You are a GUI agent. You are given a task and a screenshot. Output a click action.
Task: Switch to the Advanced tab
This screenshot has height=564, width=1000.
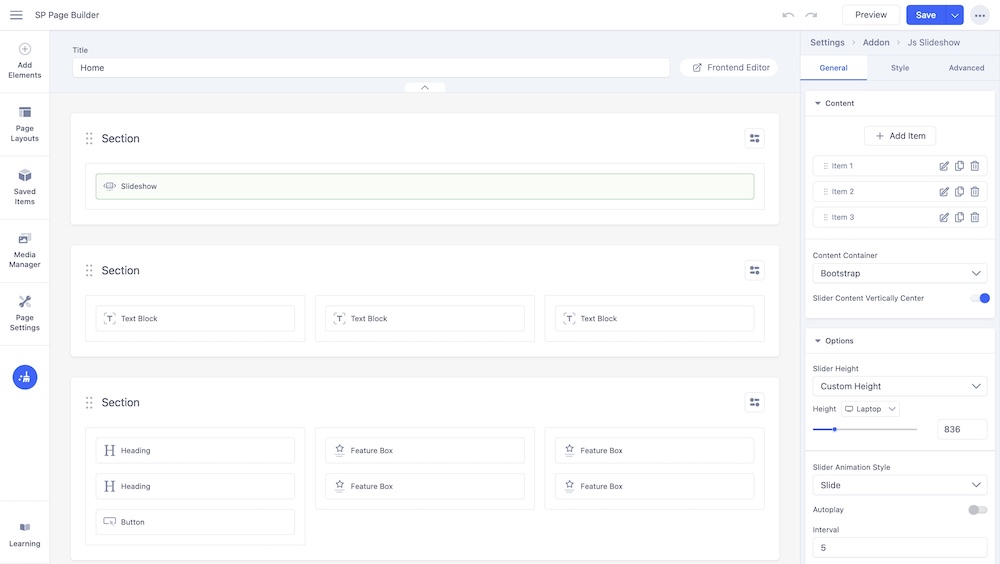tap(966, 68)
